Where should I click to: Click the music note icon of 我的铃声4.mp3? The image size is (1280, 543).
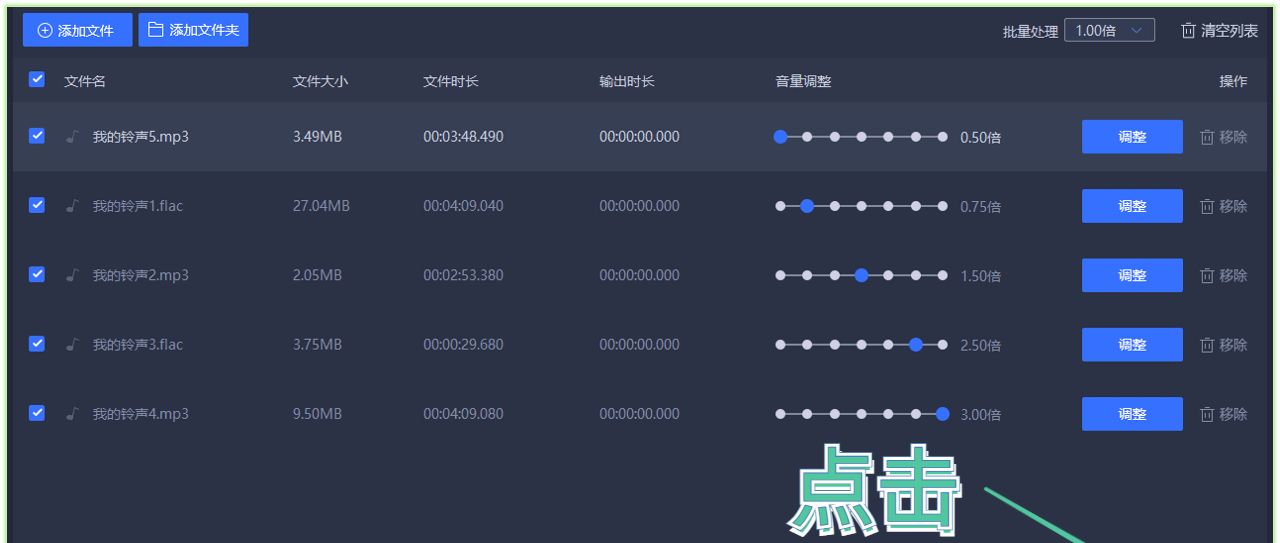(x=71, y=413)
